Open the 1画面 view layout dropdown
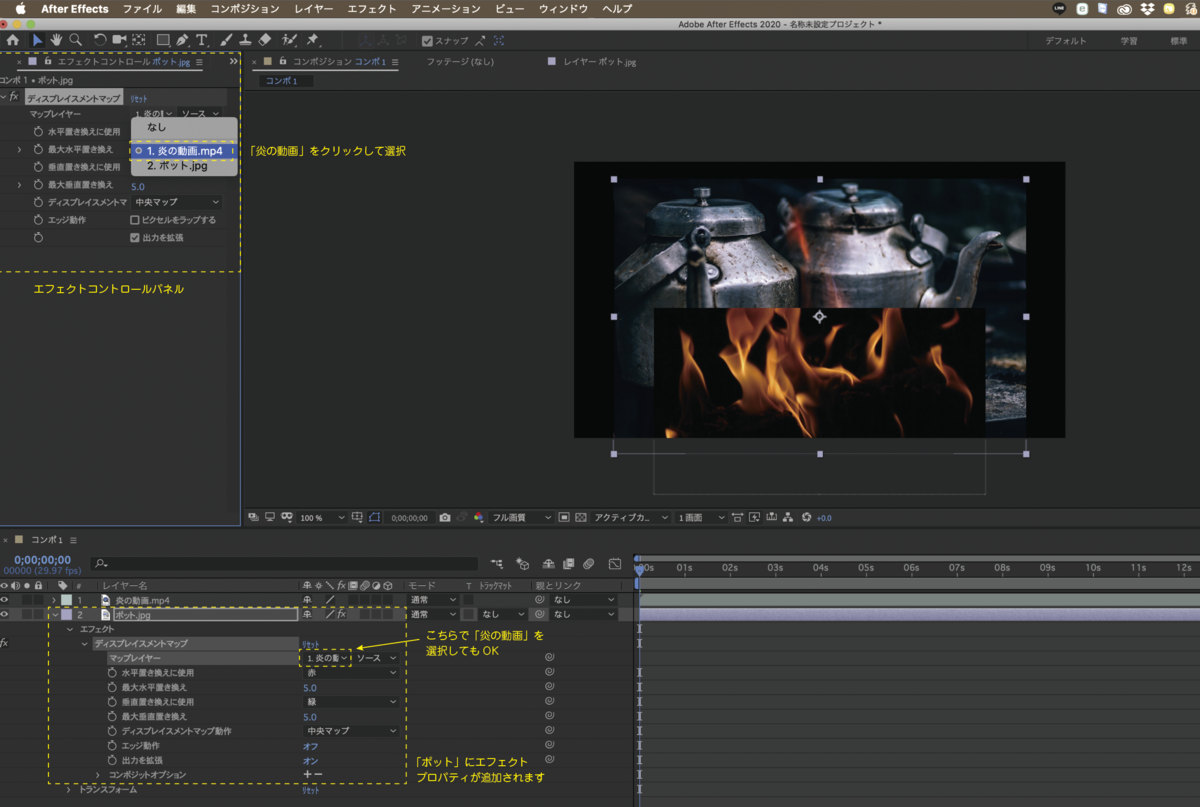The image size is (1200, 807). pyautogui.click(x=701, y=518)
